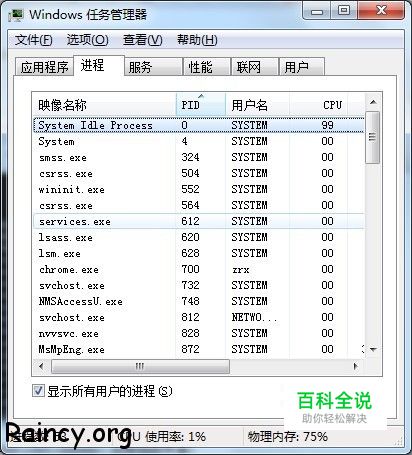This screenshot has width=412, height=455.
Task: Open the 选项(O) menu
Action: [x=87, y=40]
